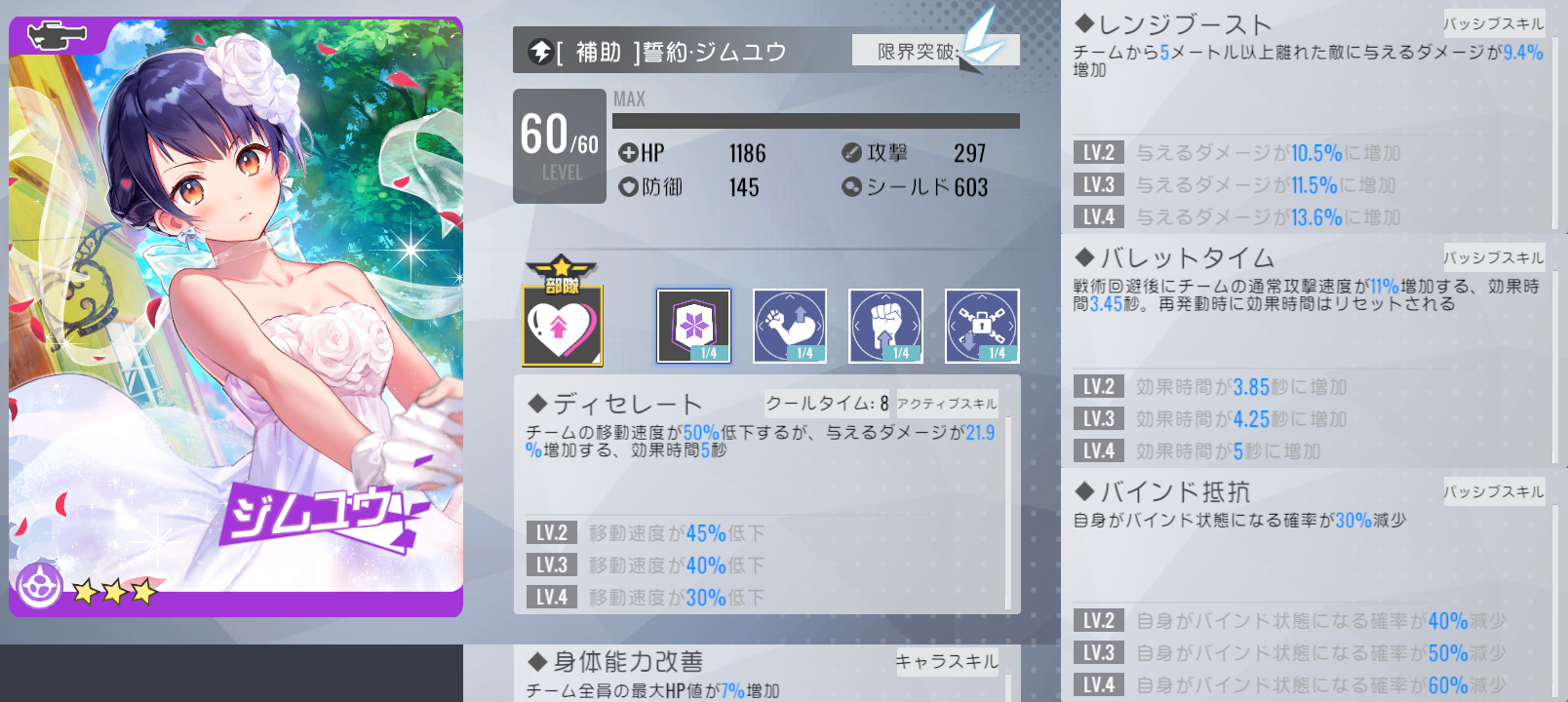The image size is (1568, 702).
Task: Click the 防御 defense stat icon
Action: click(628, 187)
